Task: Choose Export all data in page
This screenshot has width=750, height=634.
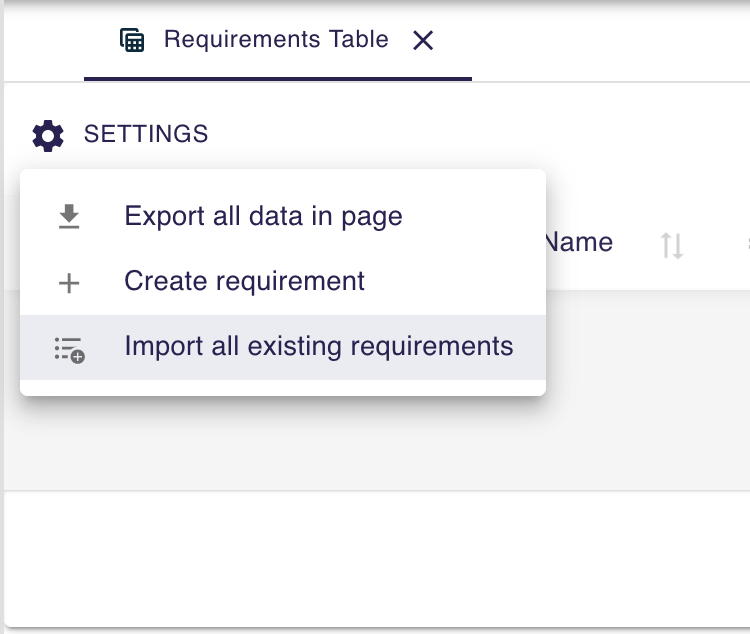Action: (x=263, y=216)
